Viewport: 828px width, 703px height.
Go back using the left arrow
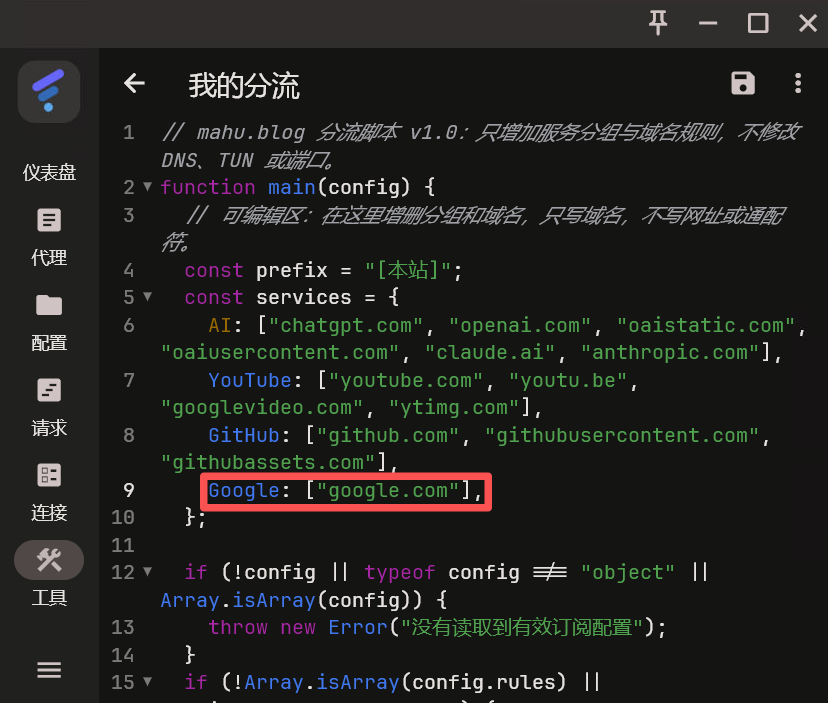[x=134, y=83]
